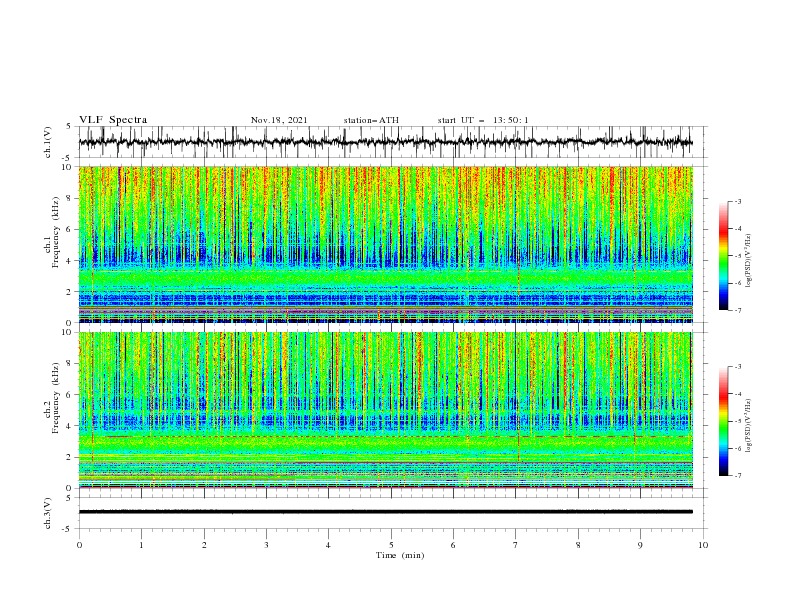Click the time axis tick label "10"
This screenshot has height=612, width=792.
(x=703, y=545)
